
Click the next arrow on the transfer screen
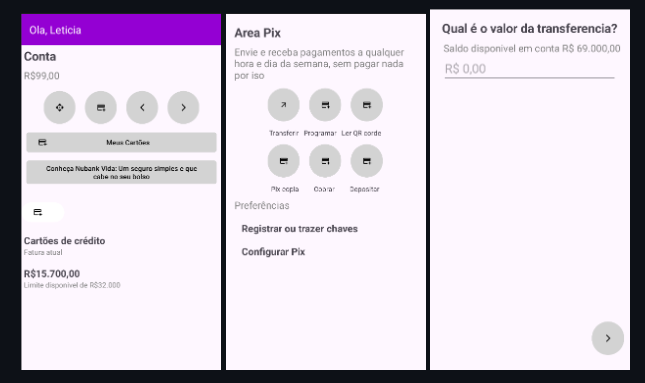pyautogui.click(x=608, y=338)
